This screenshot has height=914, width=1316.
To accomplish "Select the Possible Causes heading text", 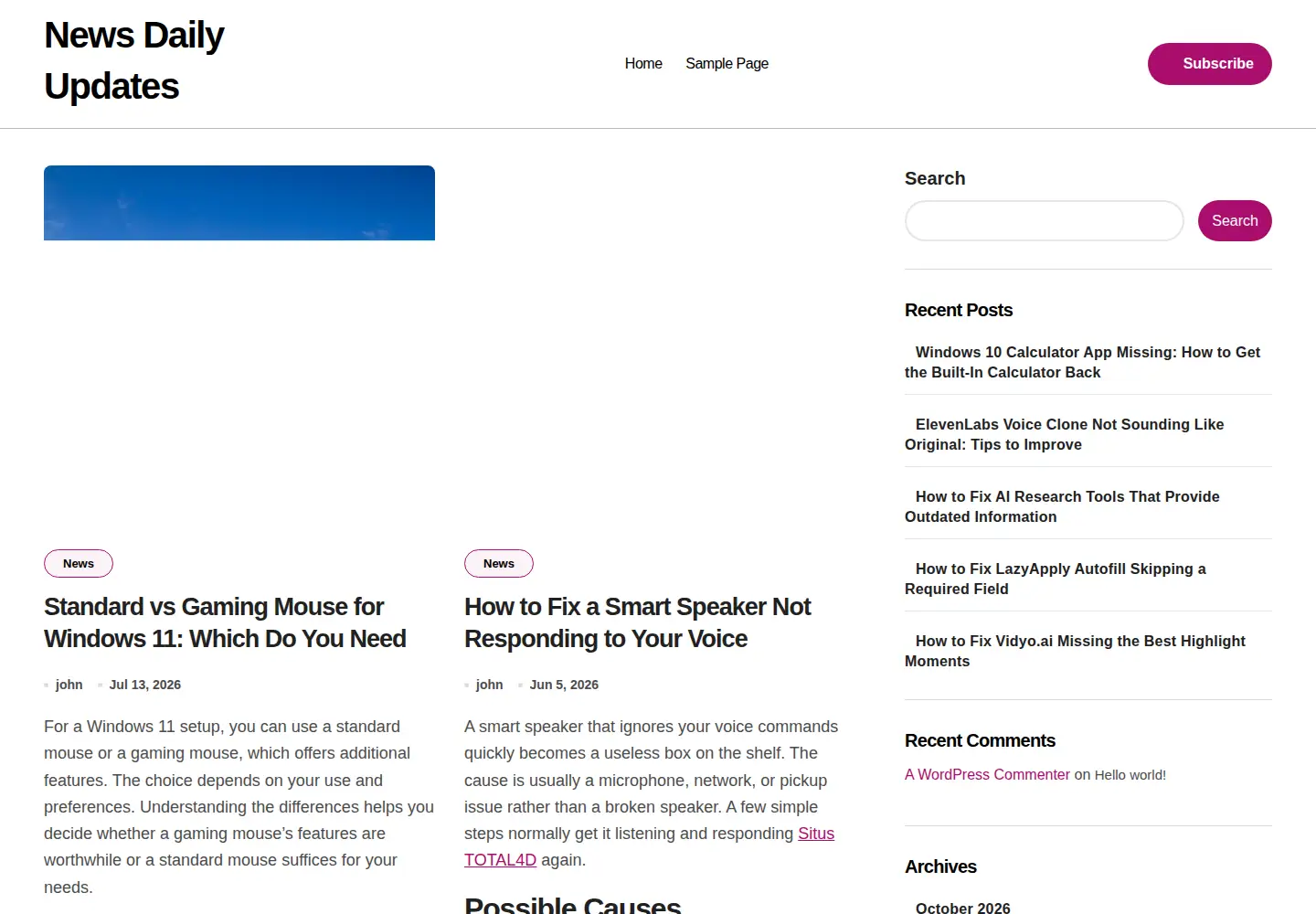I will click(572, 905).
